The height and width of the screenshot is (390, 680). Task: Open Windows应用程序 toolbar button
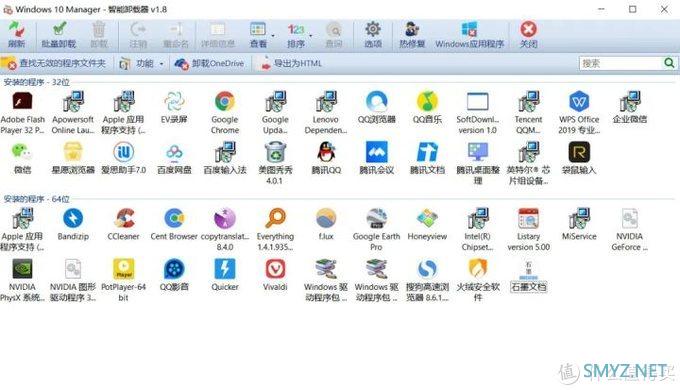[x=470, y=35]
